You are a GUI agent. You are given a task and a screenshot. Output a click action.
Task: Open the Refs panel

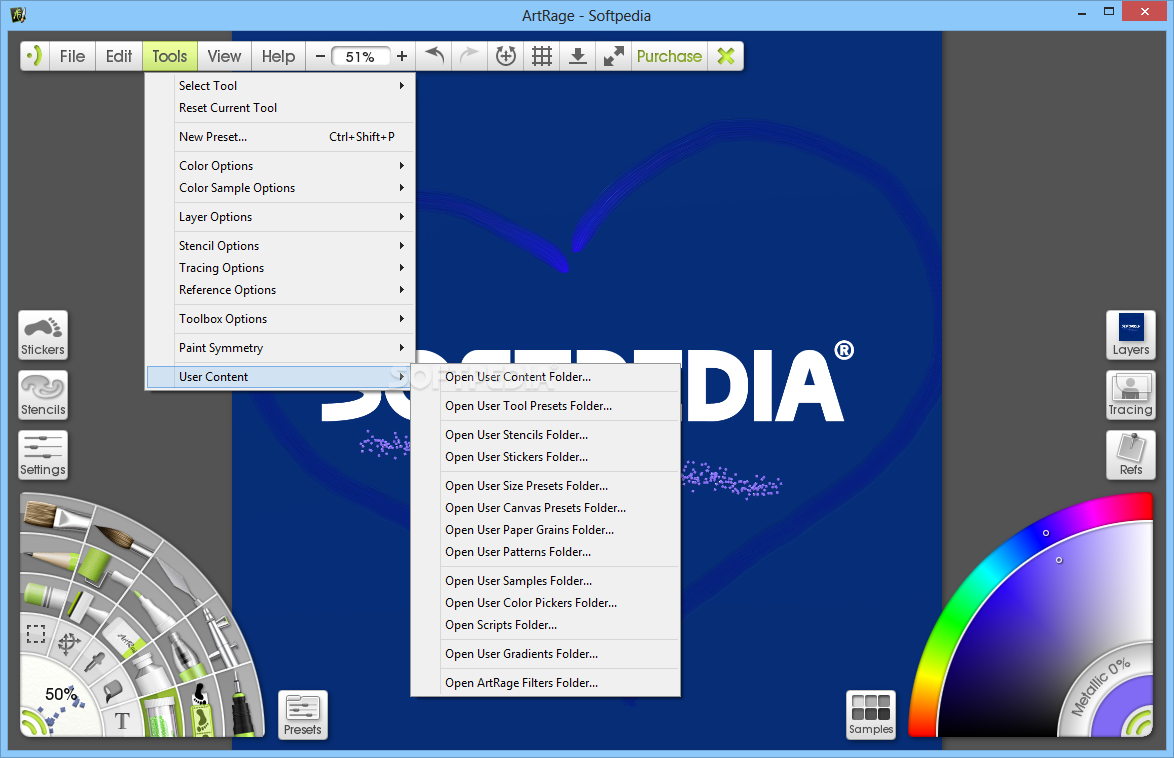[1131, 455]
